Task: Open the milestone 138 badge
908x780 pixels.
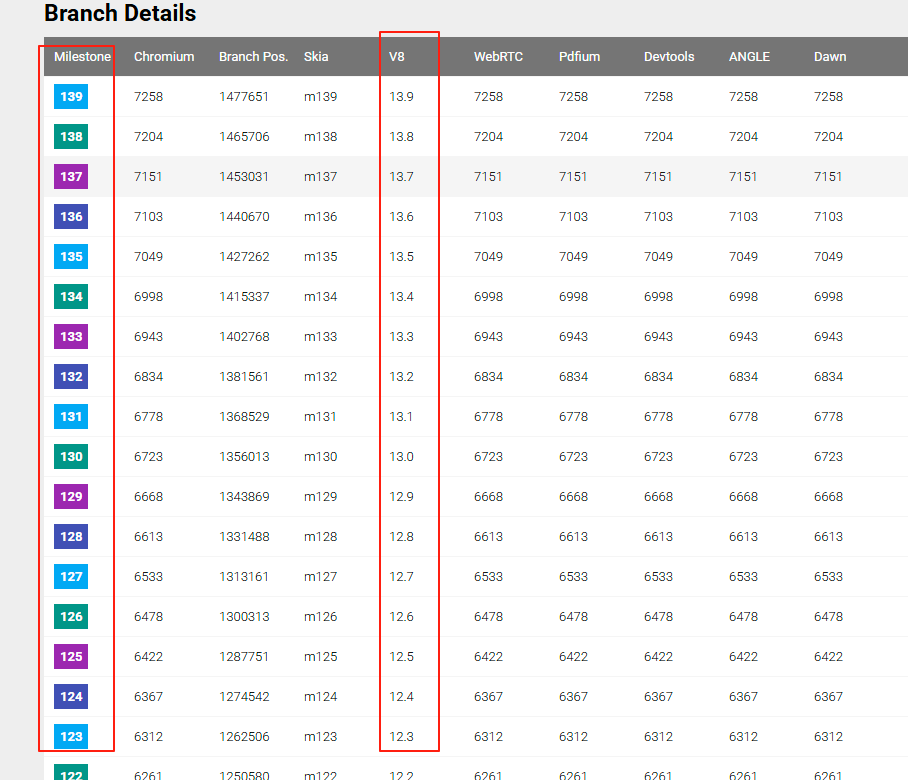Action: 71,137
